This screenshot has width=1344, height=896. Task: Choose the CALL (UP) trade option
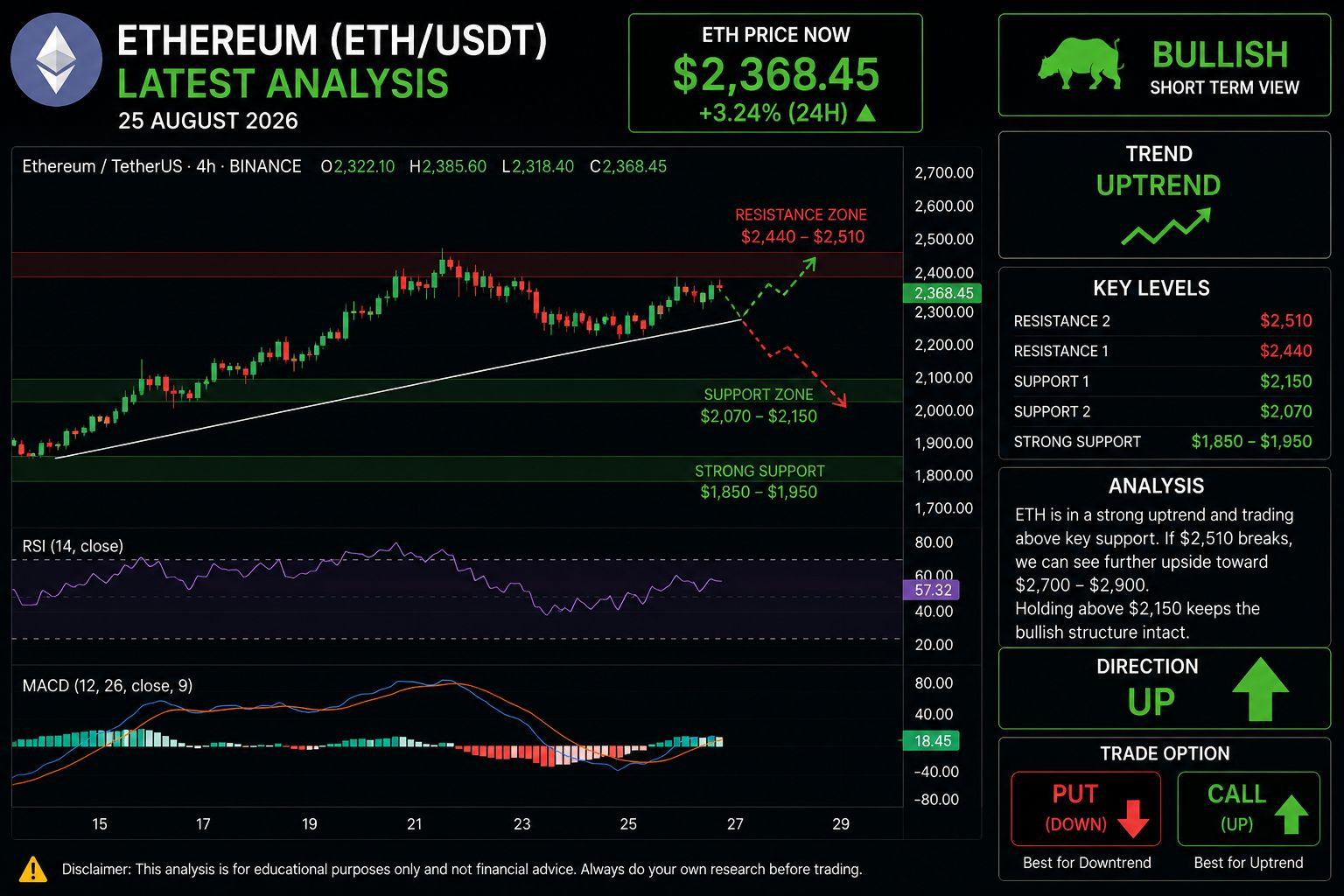1248,808
